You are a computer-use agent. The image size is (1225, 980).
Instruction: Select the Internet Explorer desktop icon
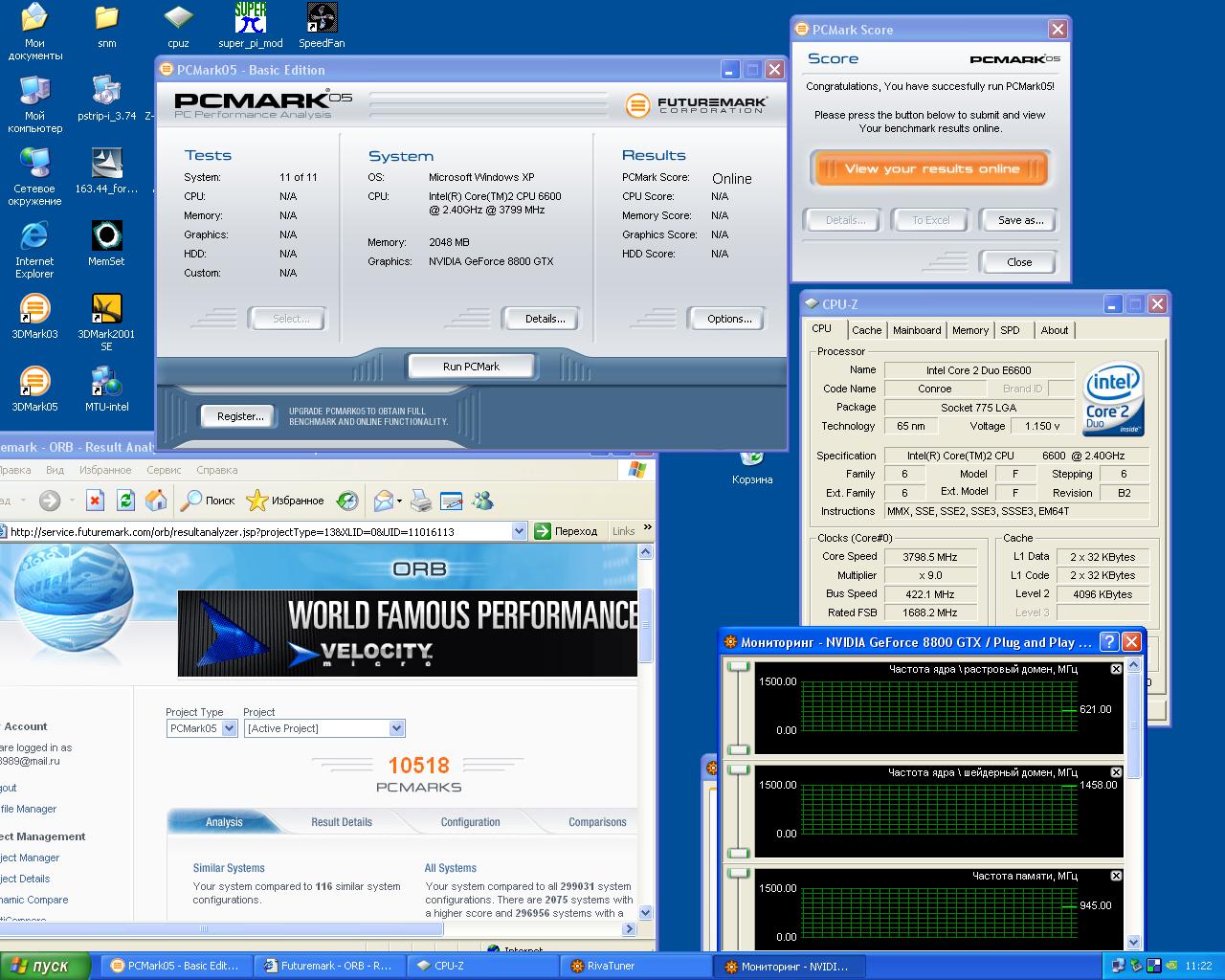click(34, 249)
